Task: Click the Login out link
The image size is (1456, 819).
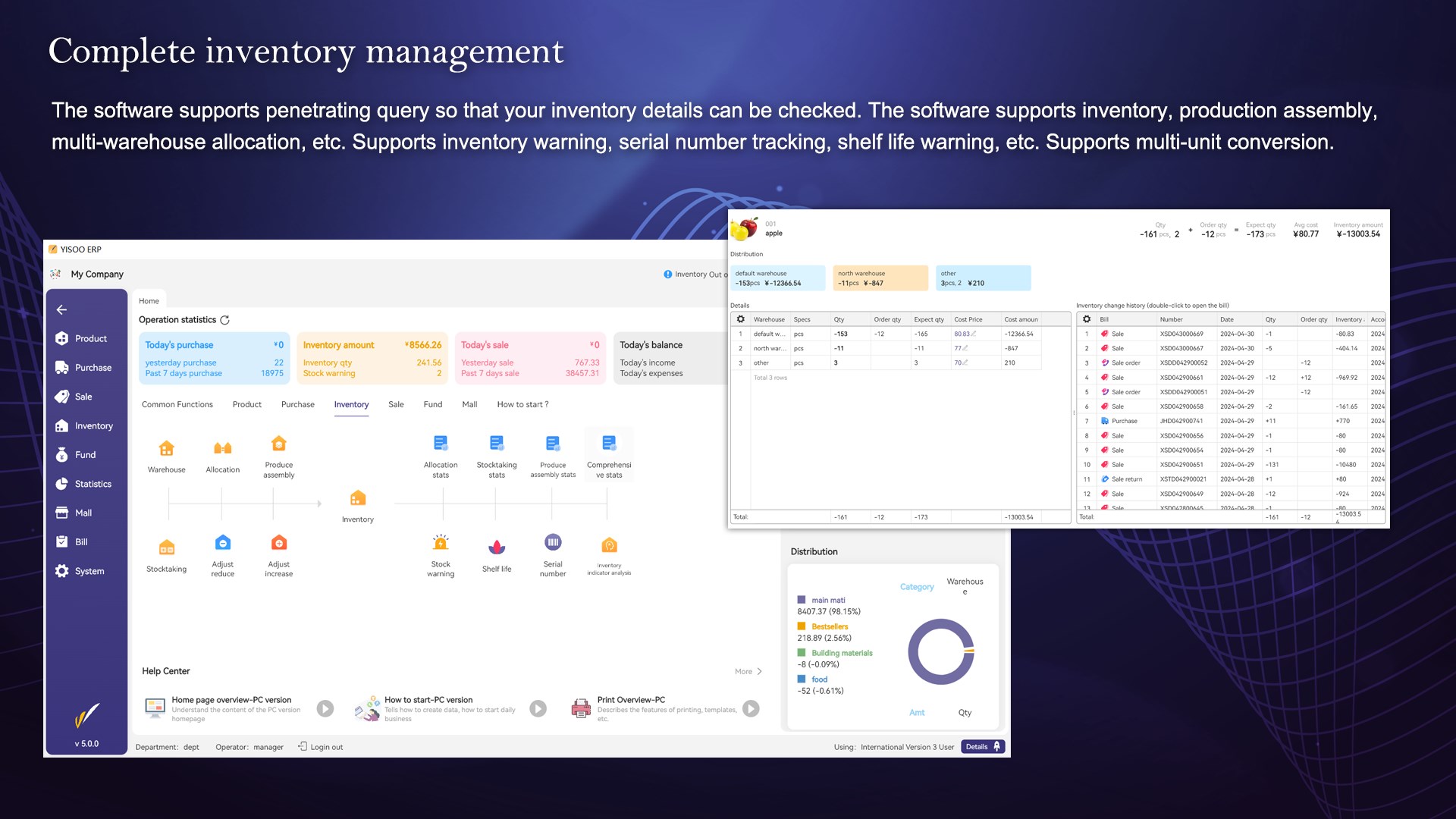Action: [326, 747]
